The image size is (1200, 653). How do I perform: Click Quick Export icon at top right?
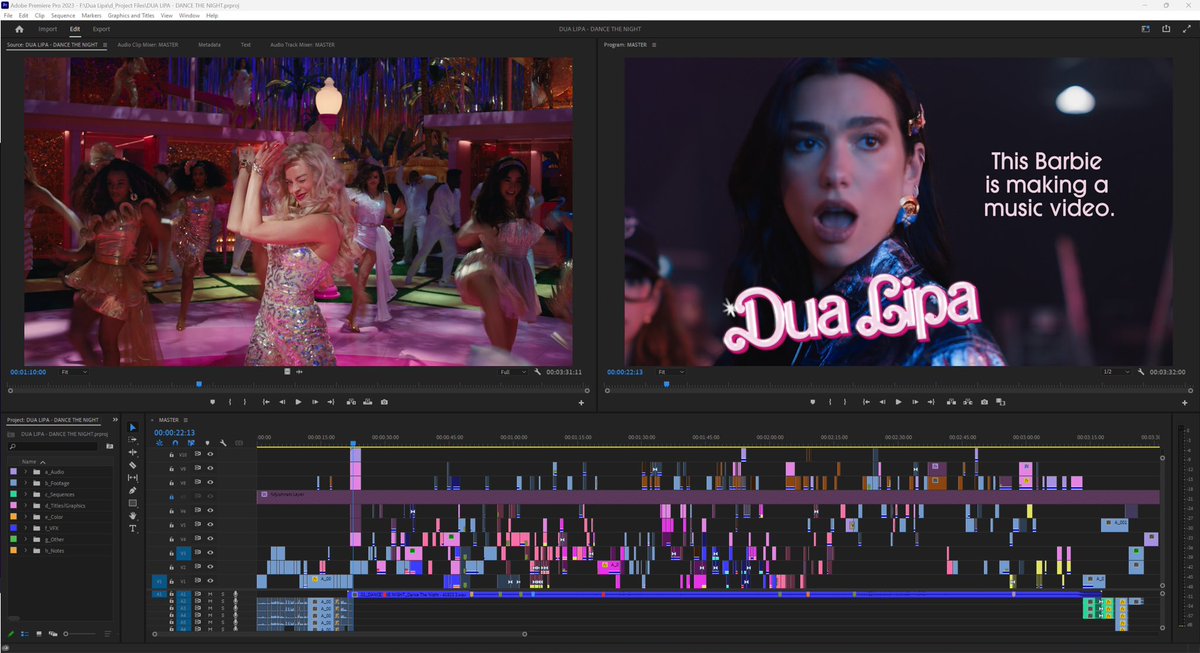1166,29
